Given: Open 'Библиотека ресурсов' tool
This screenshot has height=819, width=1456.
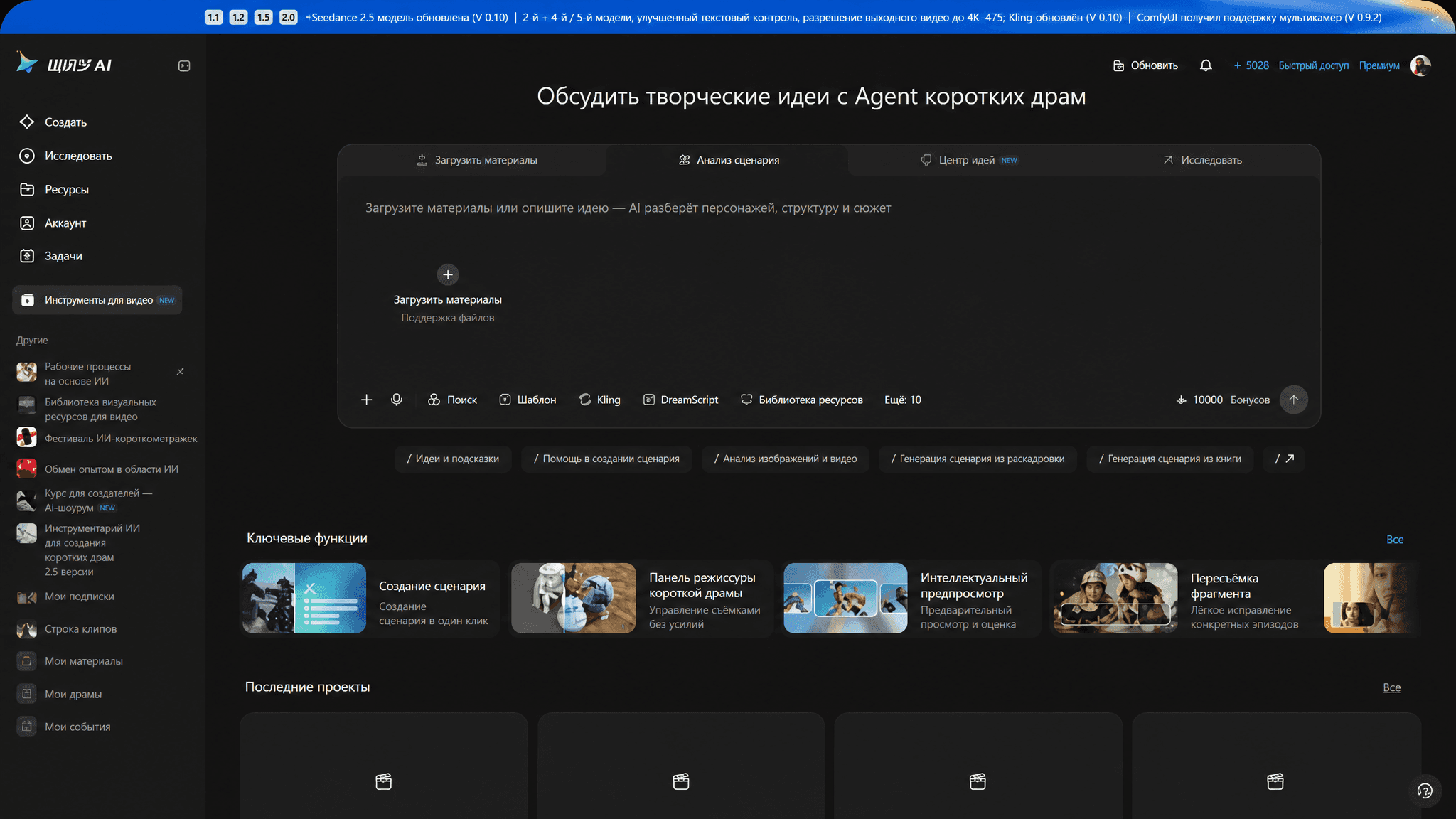Looking at the screenshot, I should 802,400.
